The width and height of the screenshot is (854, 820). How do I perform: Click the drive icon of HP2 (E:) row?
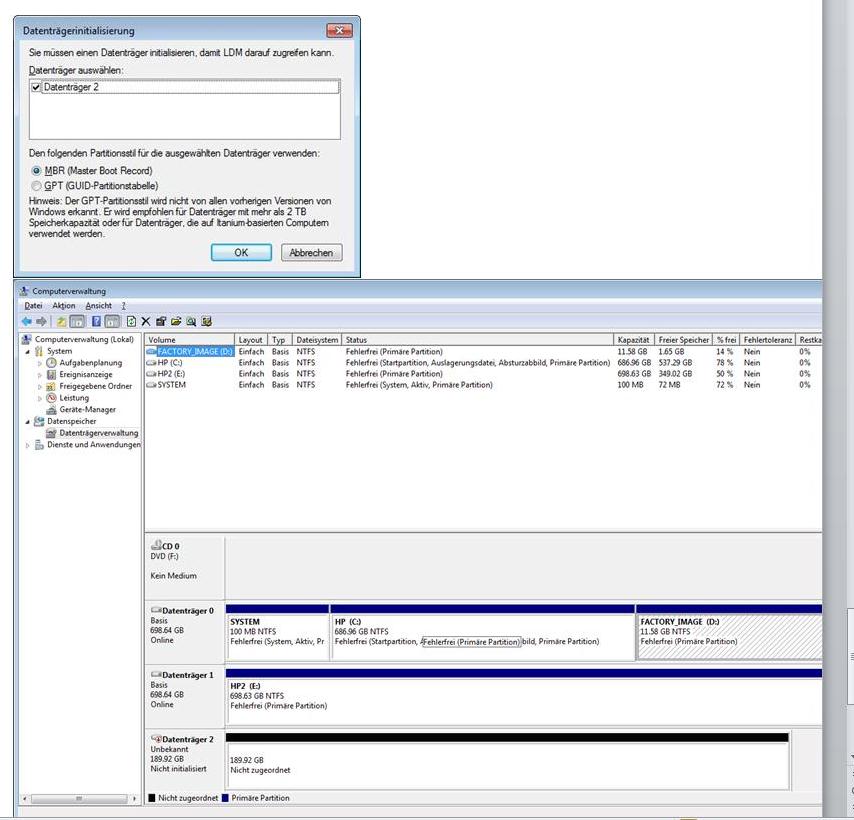click(151, 374)
